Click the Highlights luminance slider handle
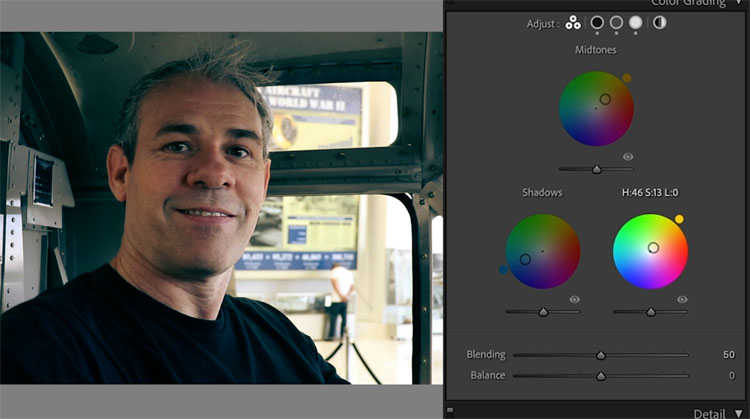The image size is (750, 419). pos(651,312)
